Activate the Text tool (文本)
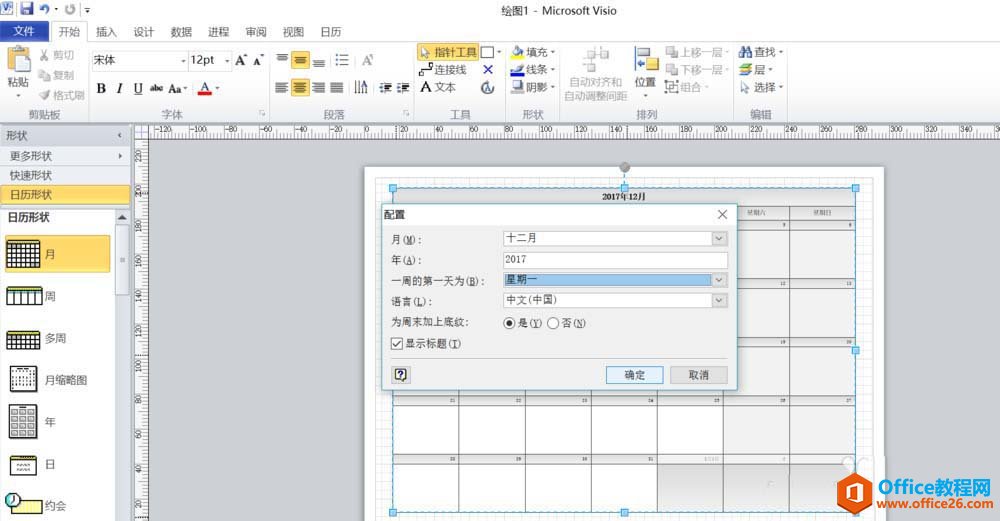 438,87
